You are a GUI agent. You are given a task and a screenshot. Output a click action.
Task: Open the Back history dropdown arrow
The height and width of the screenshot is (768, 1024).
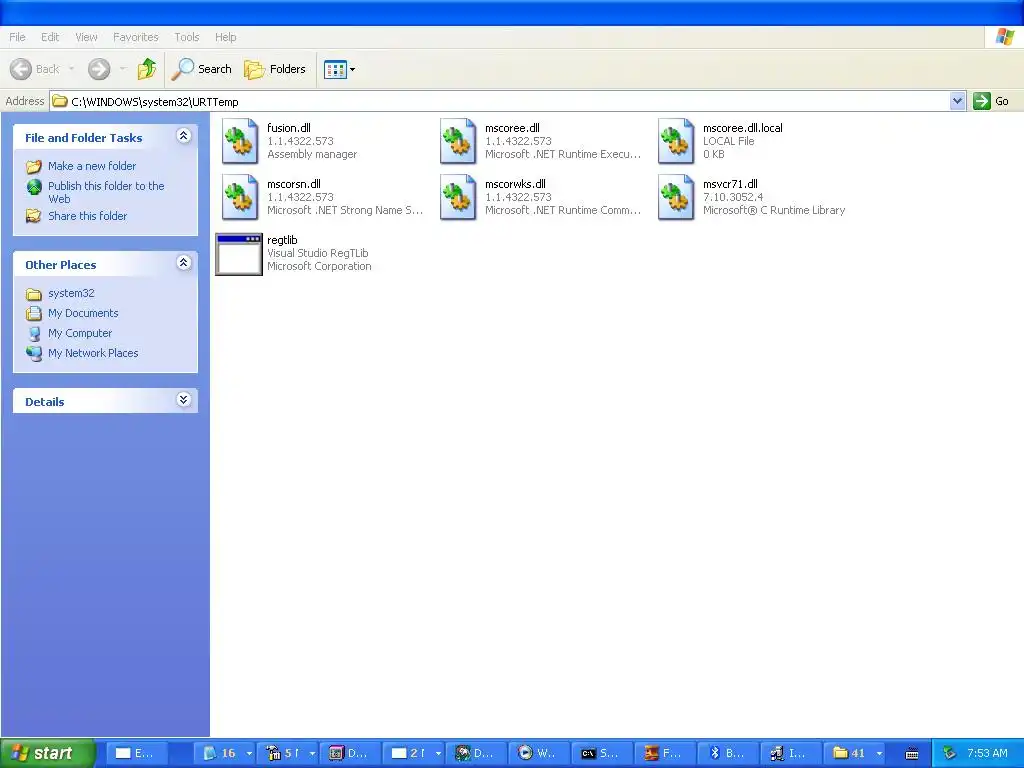71,69
